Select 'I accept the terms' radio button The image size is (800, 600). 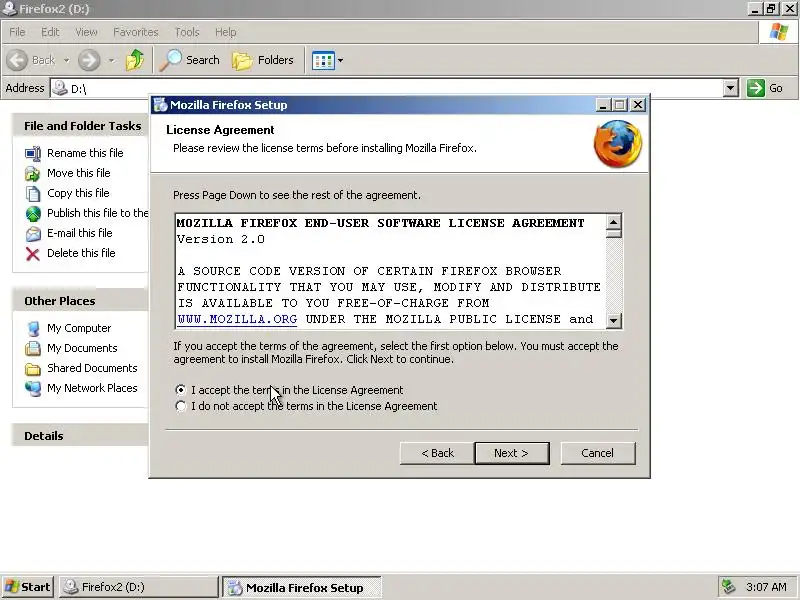(181, 390)
